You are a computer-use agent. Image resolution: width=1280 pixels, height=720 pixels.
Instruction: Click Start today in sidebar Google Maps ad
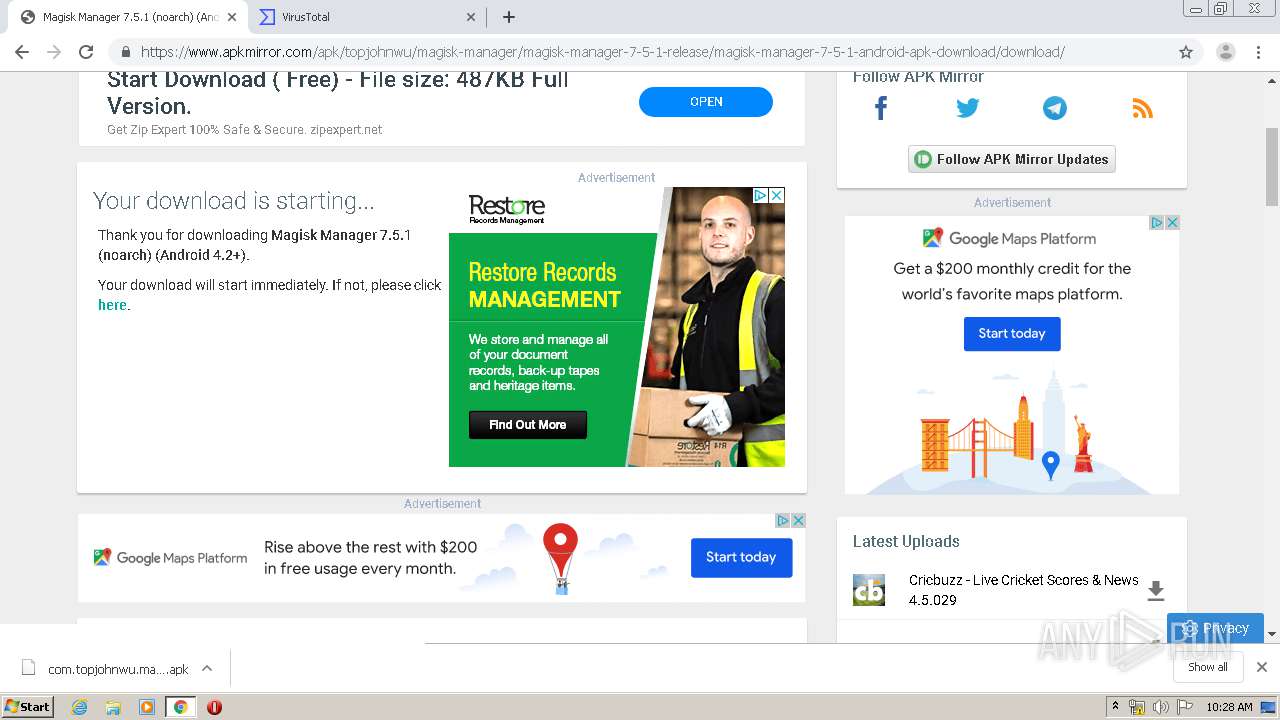[x=1012, y=334]
